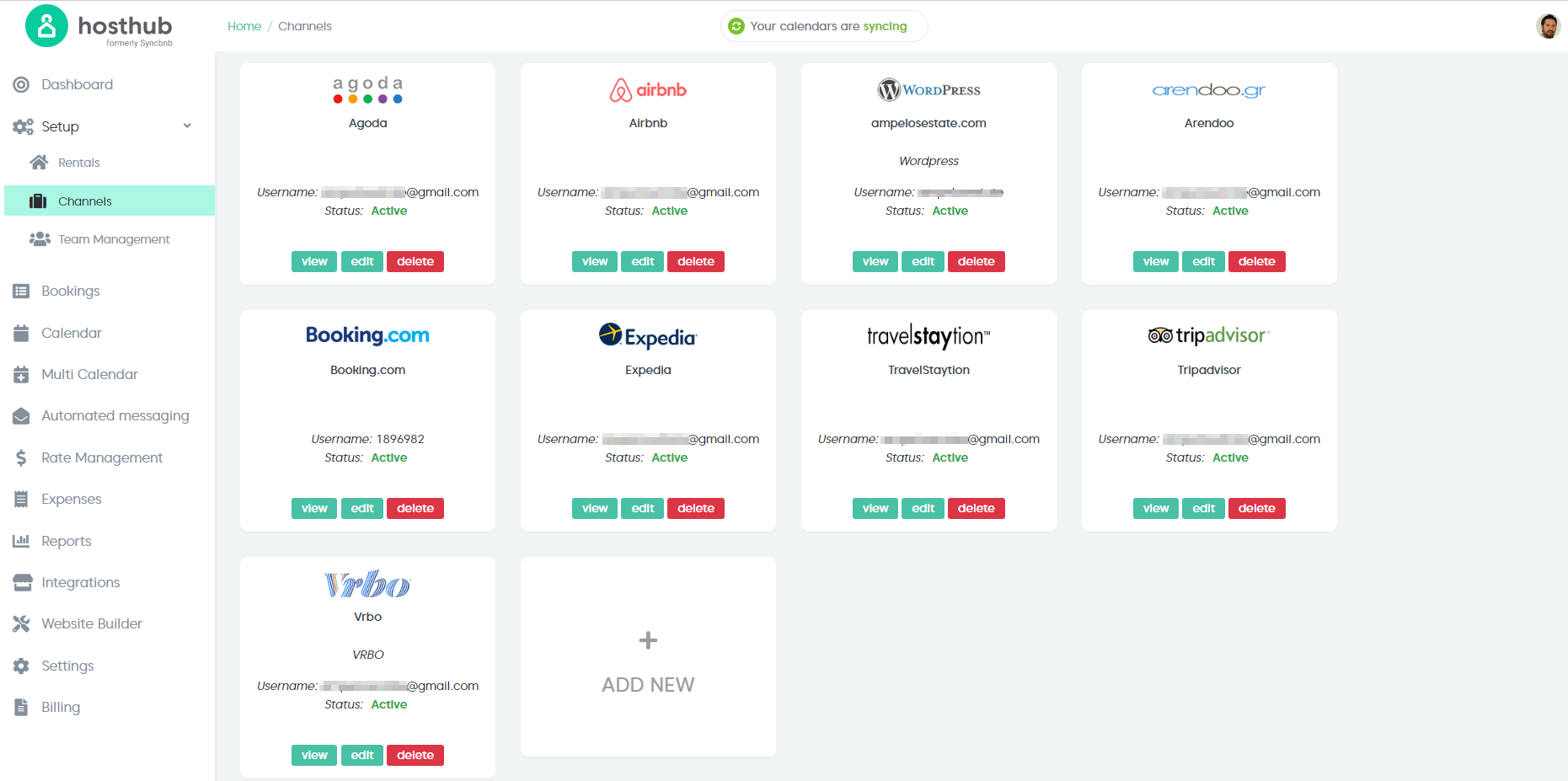The width and height of the screenshot is (1568, 781).
Task: Click the Settings gear icon
Action: click(x=21, y=666)
